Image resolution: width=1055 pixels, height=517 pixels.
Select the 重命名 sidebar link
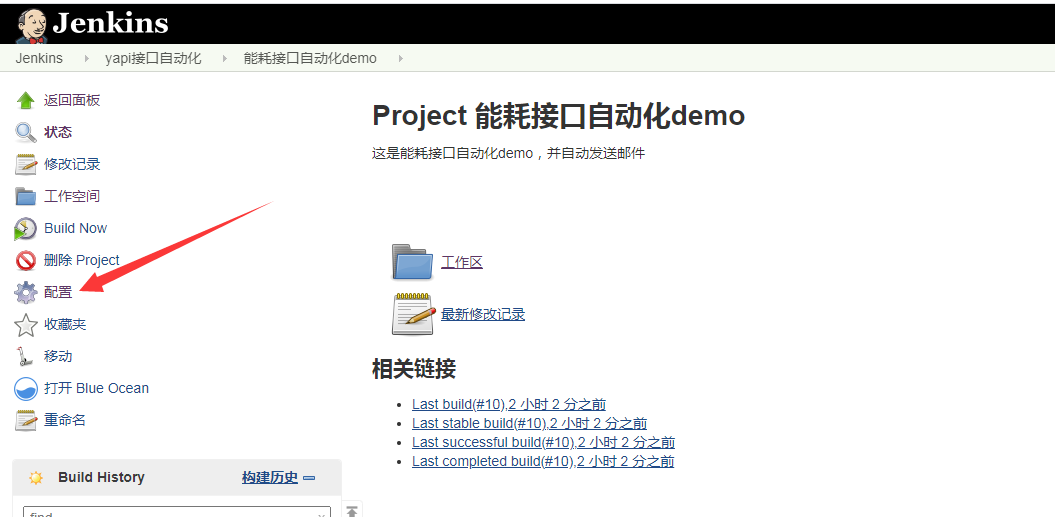65,420
